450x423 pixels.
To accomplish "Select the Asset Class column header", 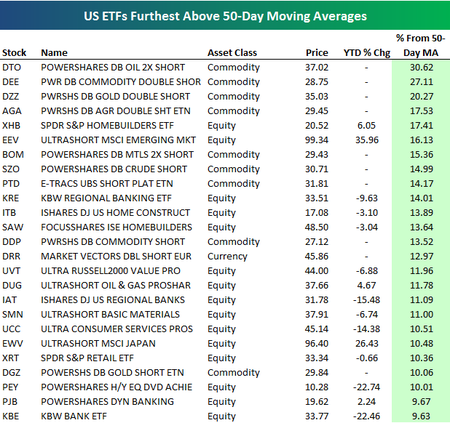I will (232, 53).
